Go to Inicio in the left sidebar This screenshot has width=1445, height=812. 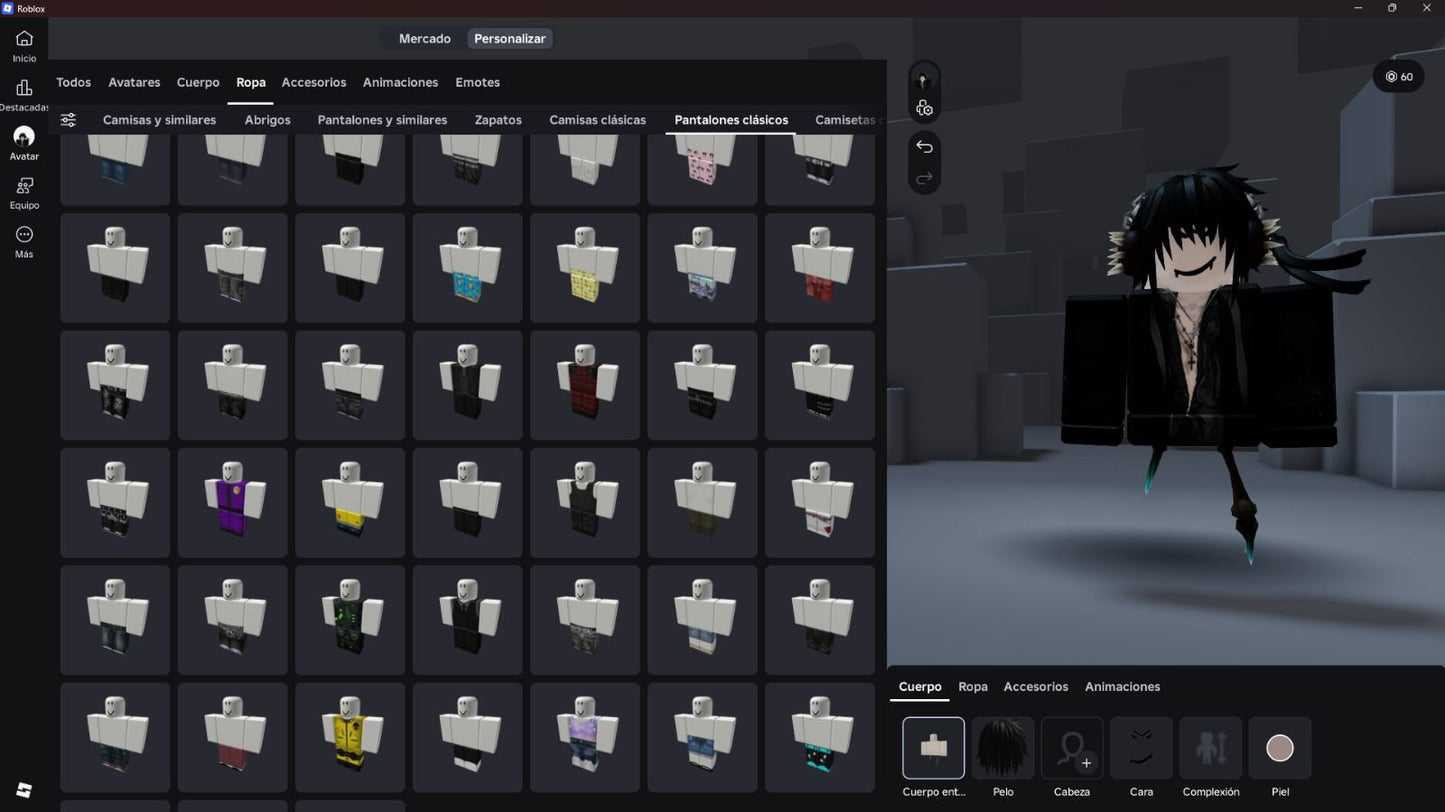point(24,46)
